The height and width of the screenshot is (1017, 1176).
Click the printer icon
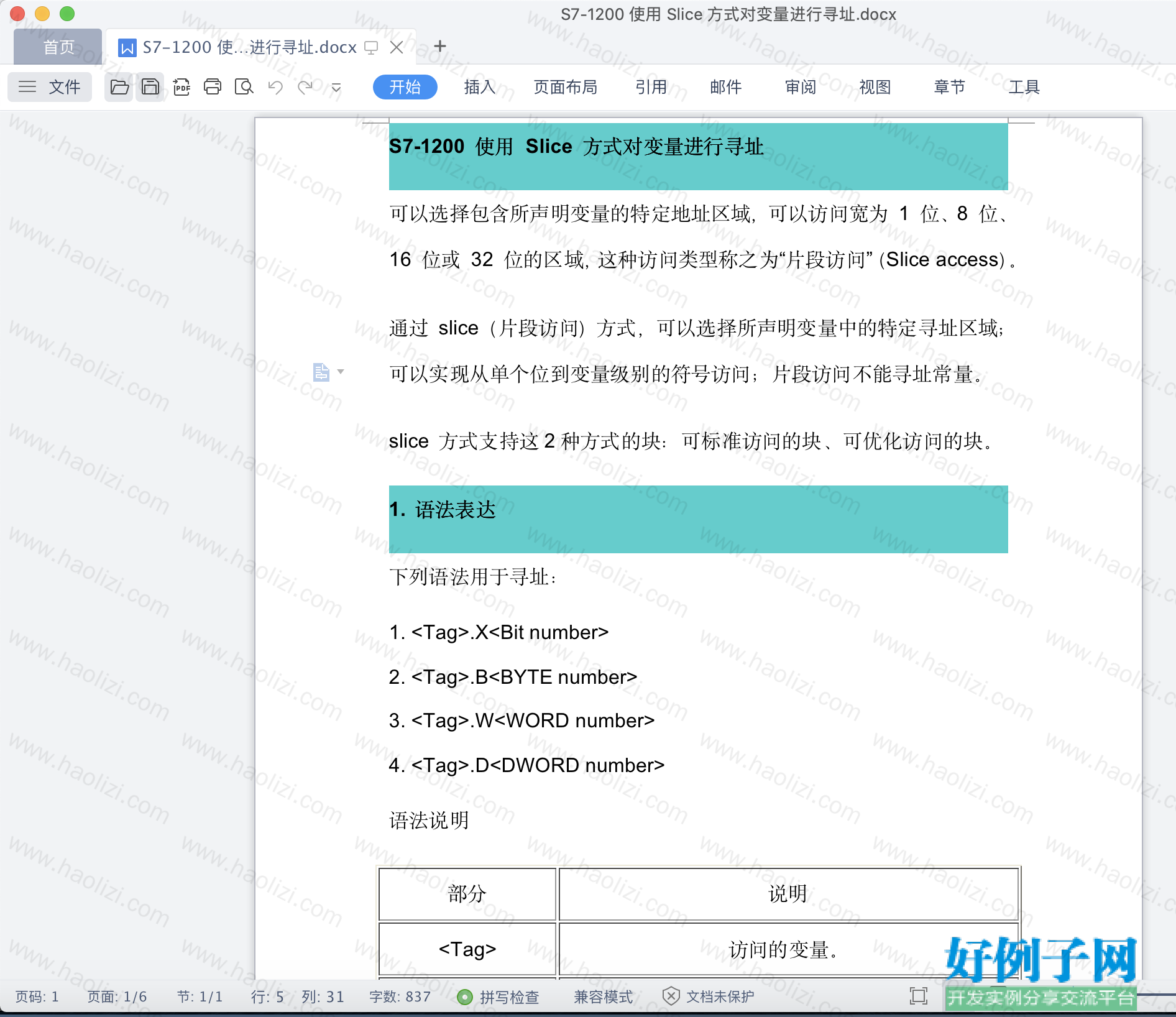click(x=213, y=87)
